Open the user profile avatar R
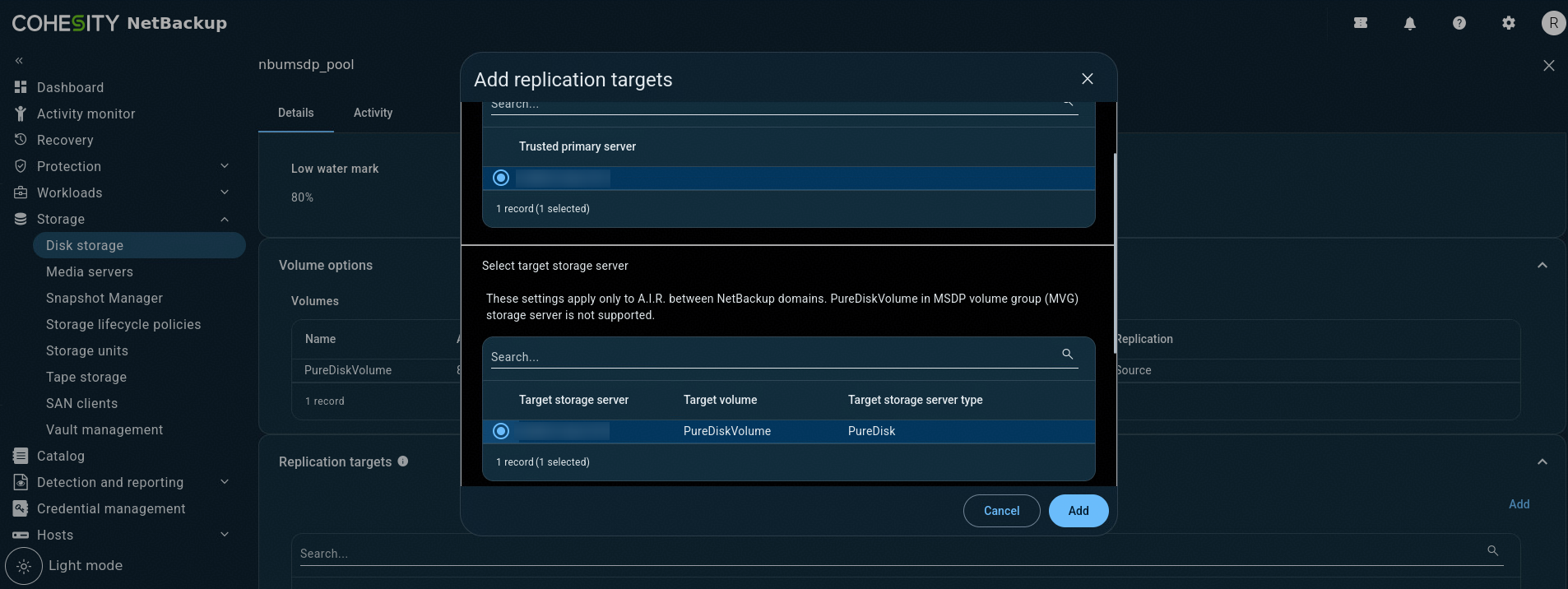The height and width of the screenshot is (589, 1568). coord(1553,23)
